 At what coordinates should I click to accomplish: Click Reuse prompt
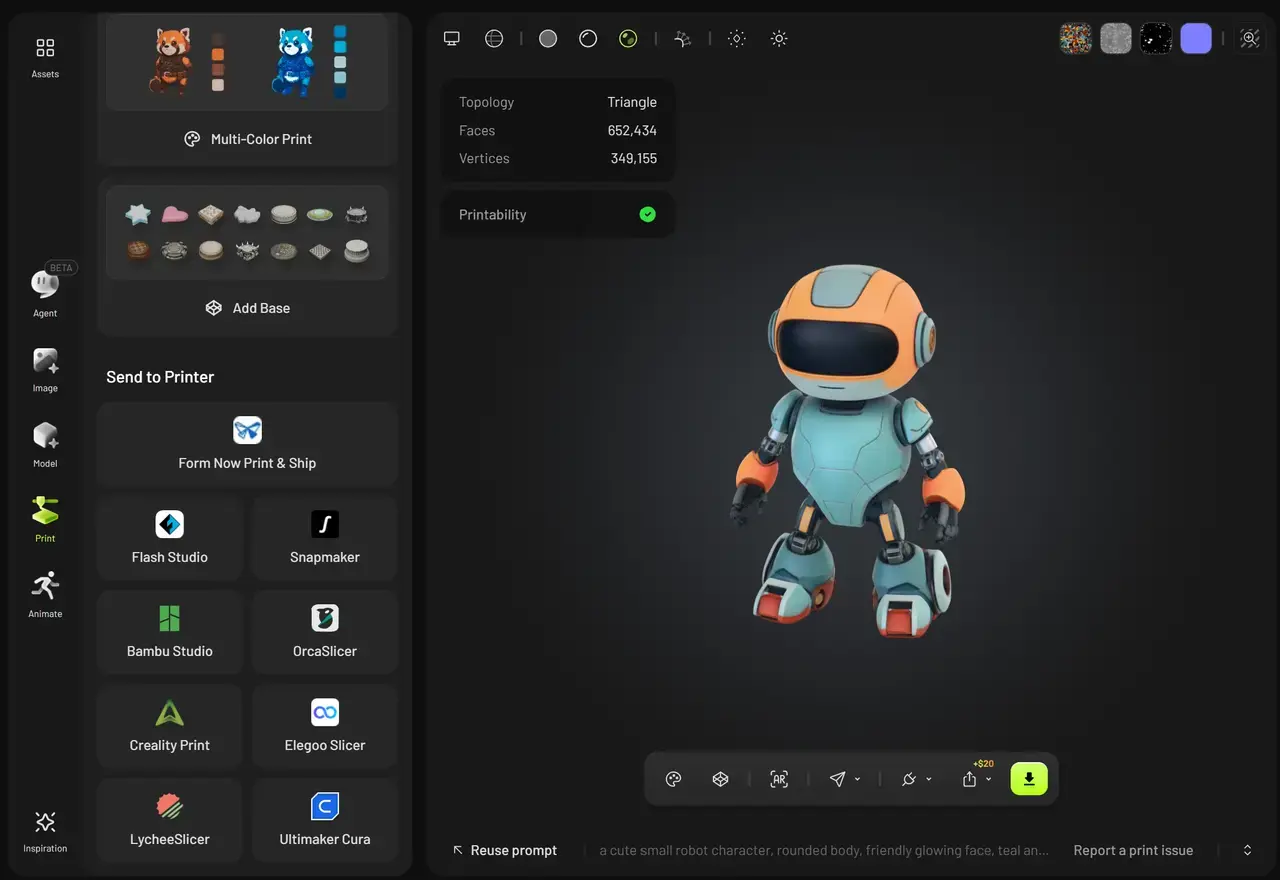(x=505, y=850)
